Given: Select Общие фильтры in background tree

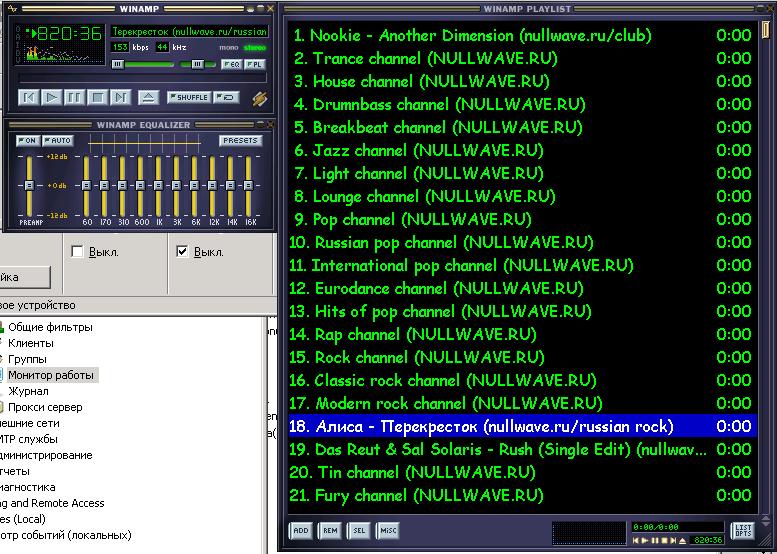Looking at the screenshot, I should point(50,327).
